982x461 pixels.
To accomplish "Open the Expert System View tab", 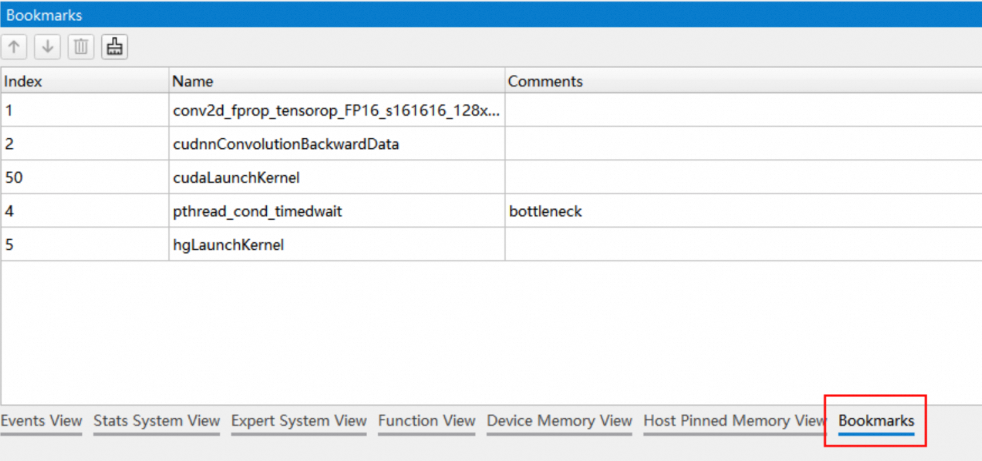I will [x=298, y=421].
